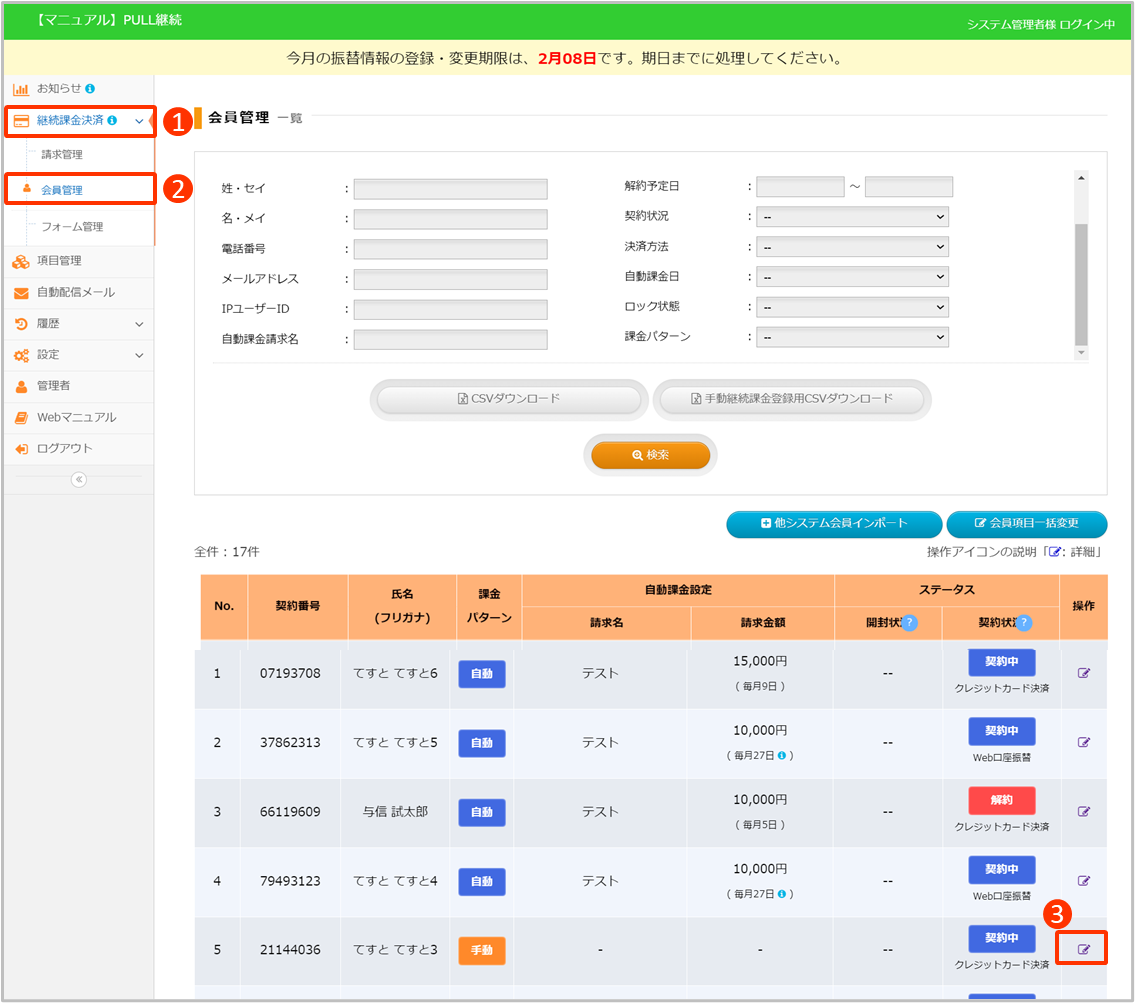Go to 自動配信メール menu item

point(76,293)
